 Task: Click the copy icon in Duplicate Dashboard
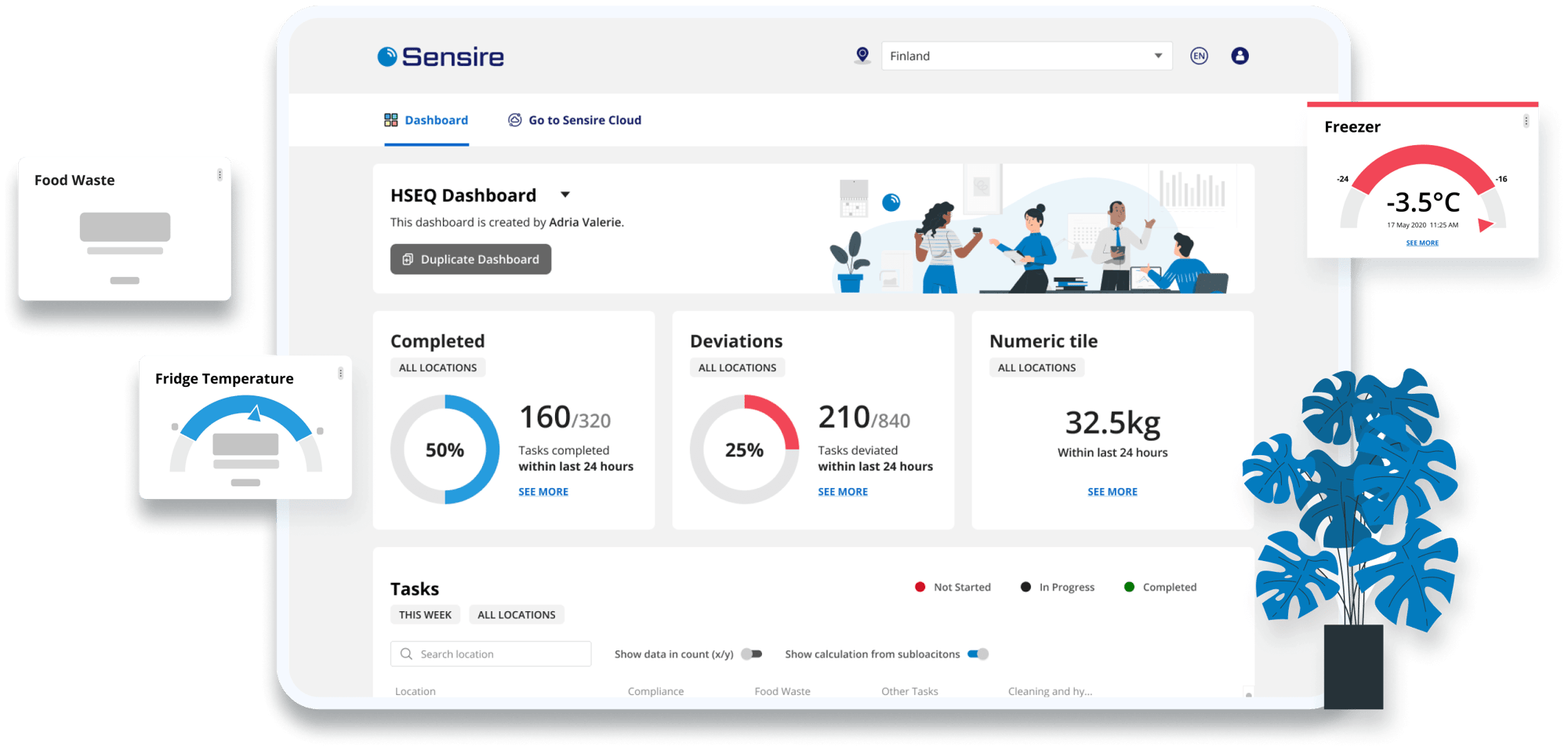[x=408, y=259]
